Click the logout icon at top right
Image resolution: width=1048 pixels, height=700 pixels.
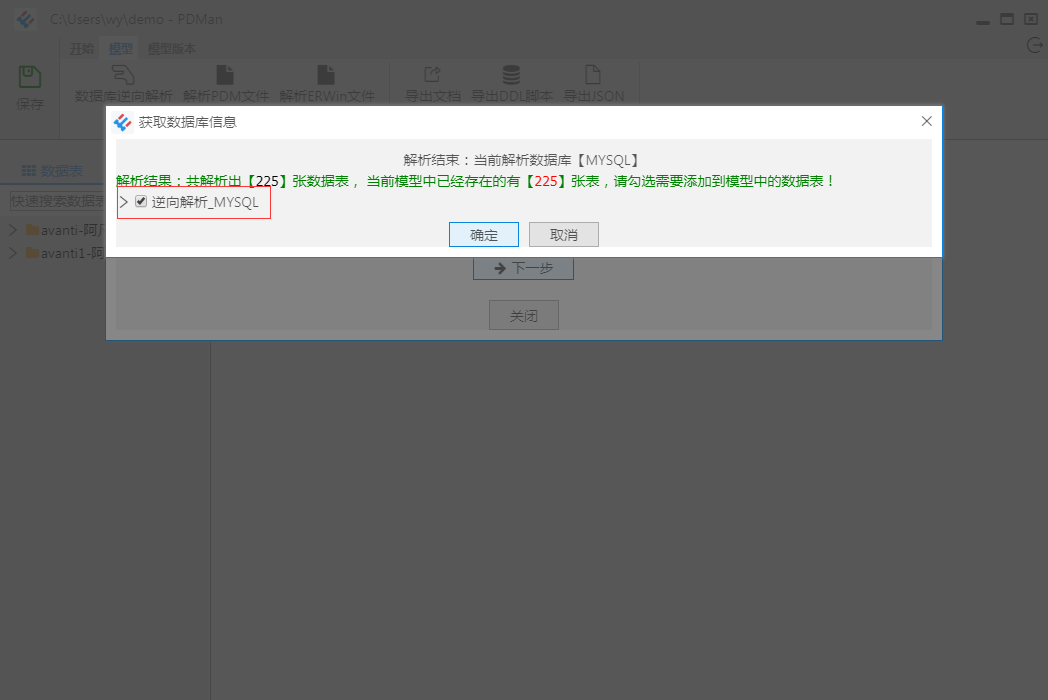coord(1035,45)
